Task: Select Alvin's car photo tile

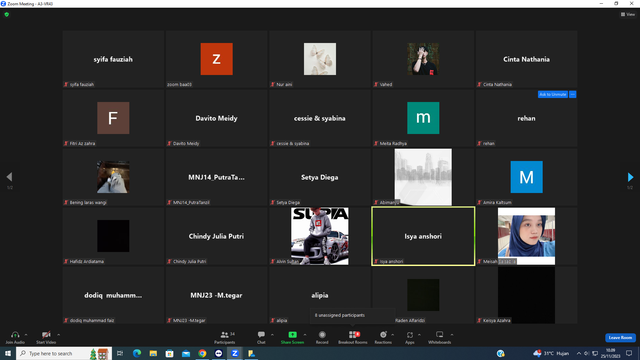Action: click(x=320, y=236)
